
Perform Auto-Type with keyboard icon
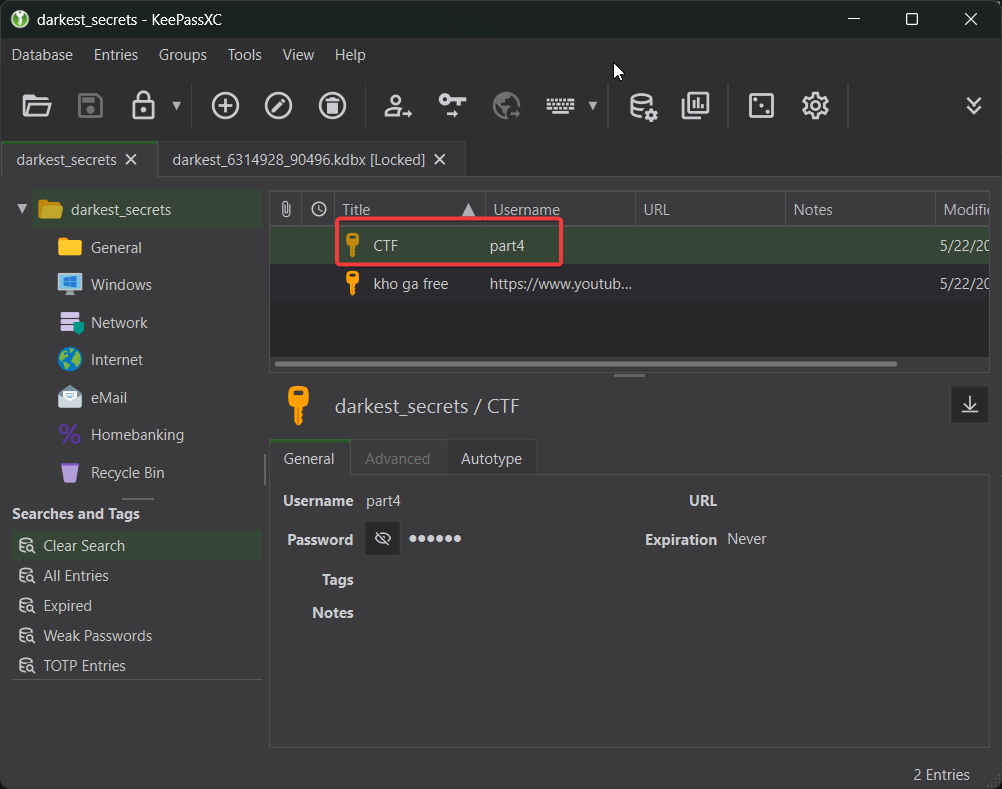pyautogui.click(x=560, y=105)
